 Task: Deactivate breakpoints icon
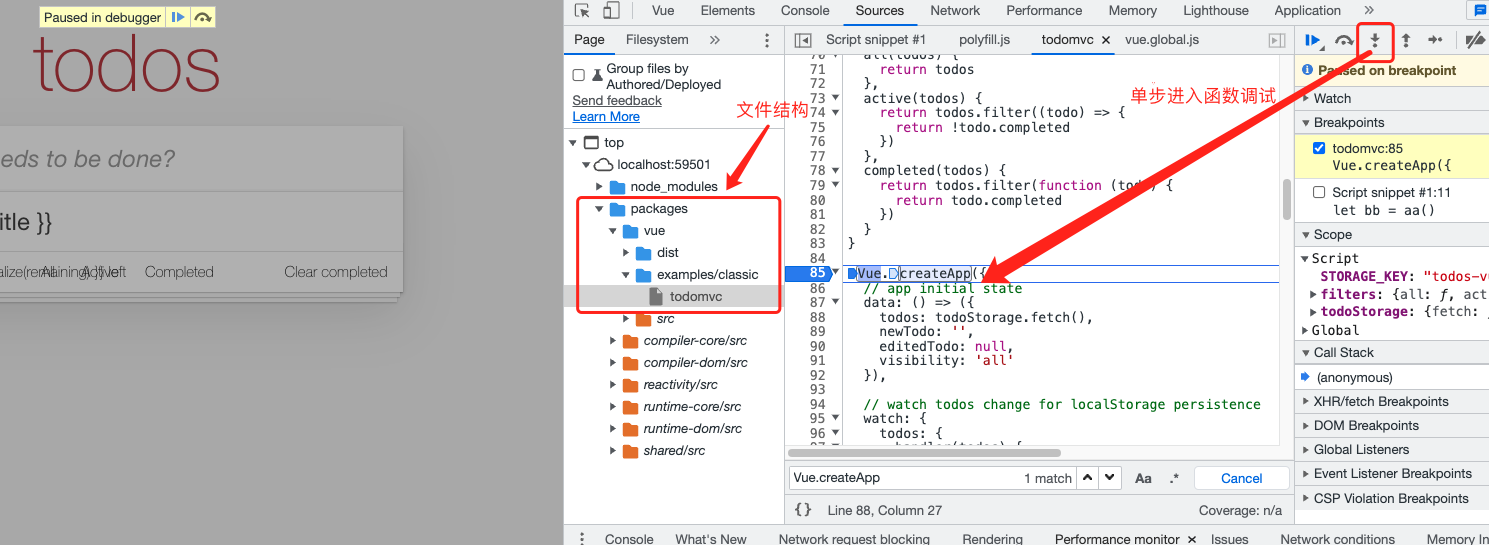(x=1474, y=40)
